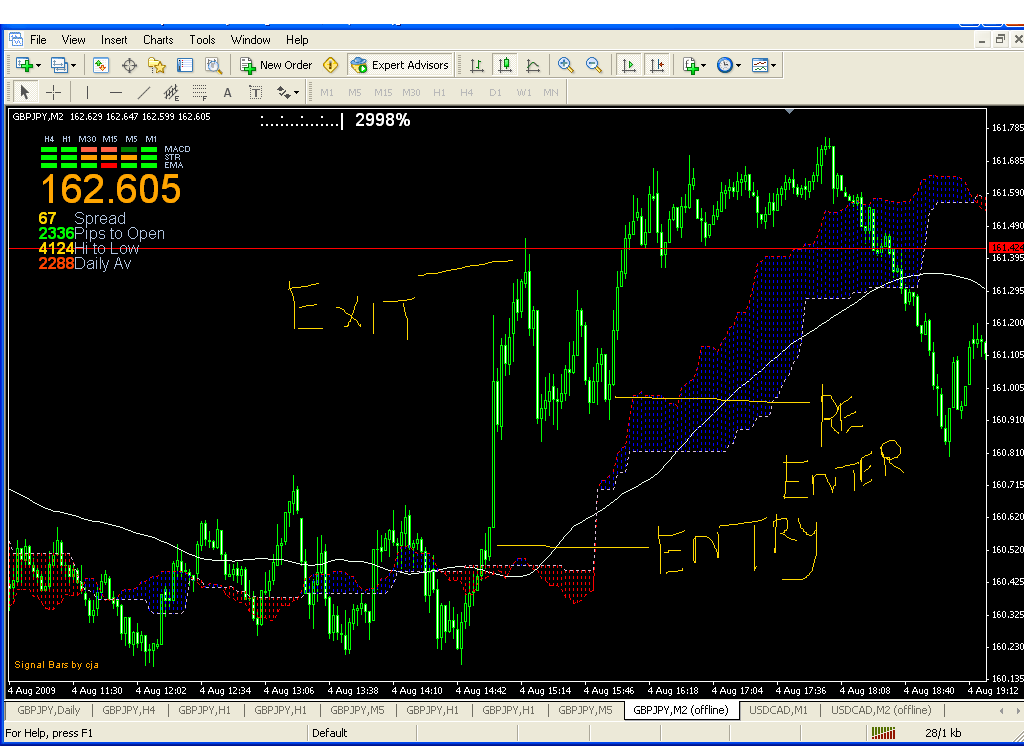The image size is (1032, 746).
Task: Open the Market Watch panel icon
Action: coord(101,65)
